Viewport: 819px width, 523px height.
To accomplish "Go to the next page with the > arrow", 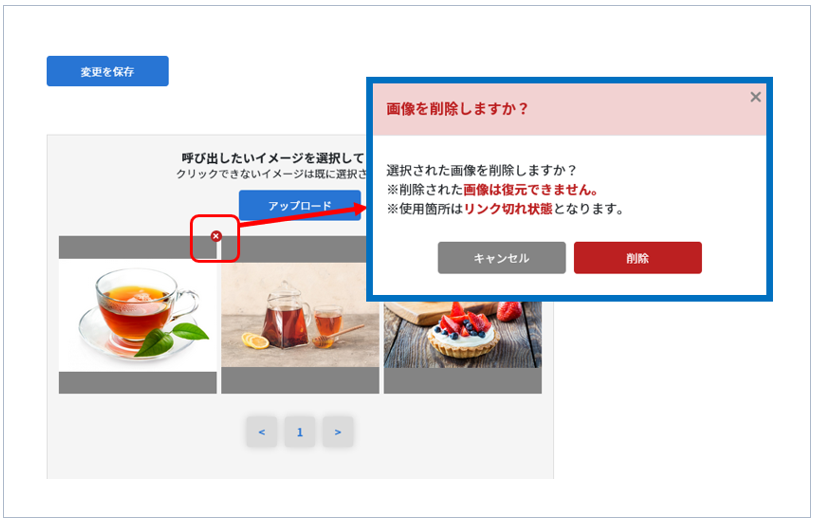I will [338, 432].
